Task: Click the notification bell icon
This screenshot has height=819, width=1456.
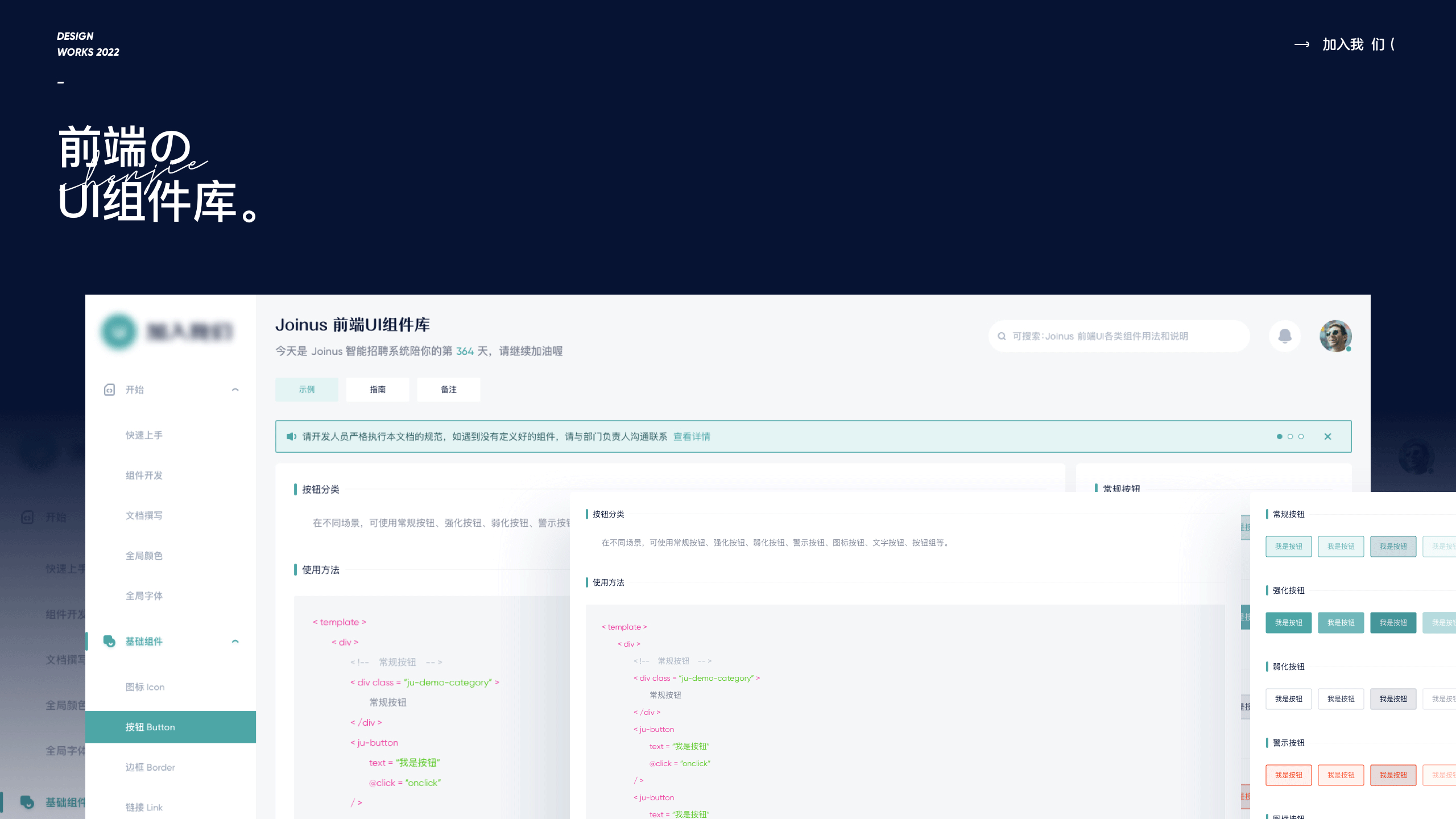Action: [x=1284, y=336]
